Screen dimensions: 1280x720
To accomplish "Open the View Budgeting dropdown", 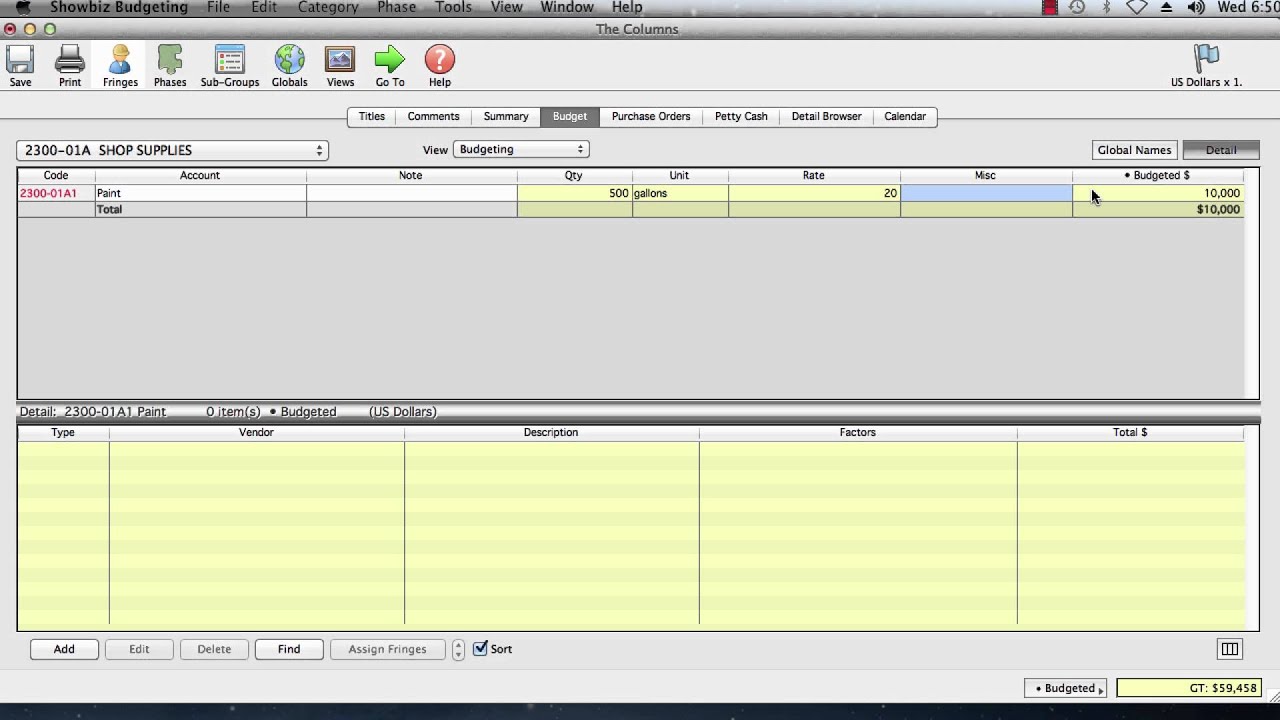I will pyautogui.click(x=521, y=149).
